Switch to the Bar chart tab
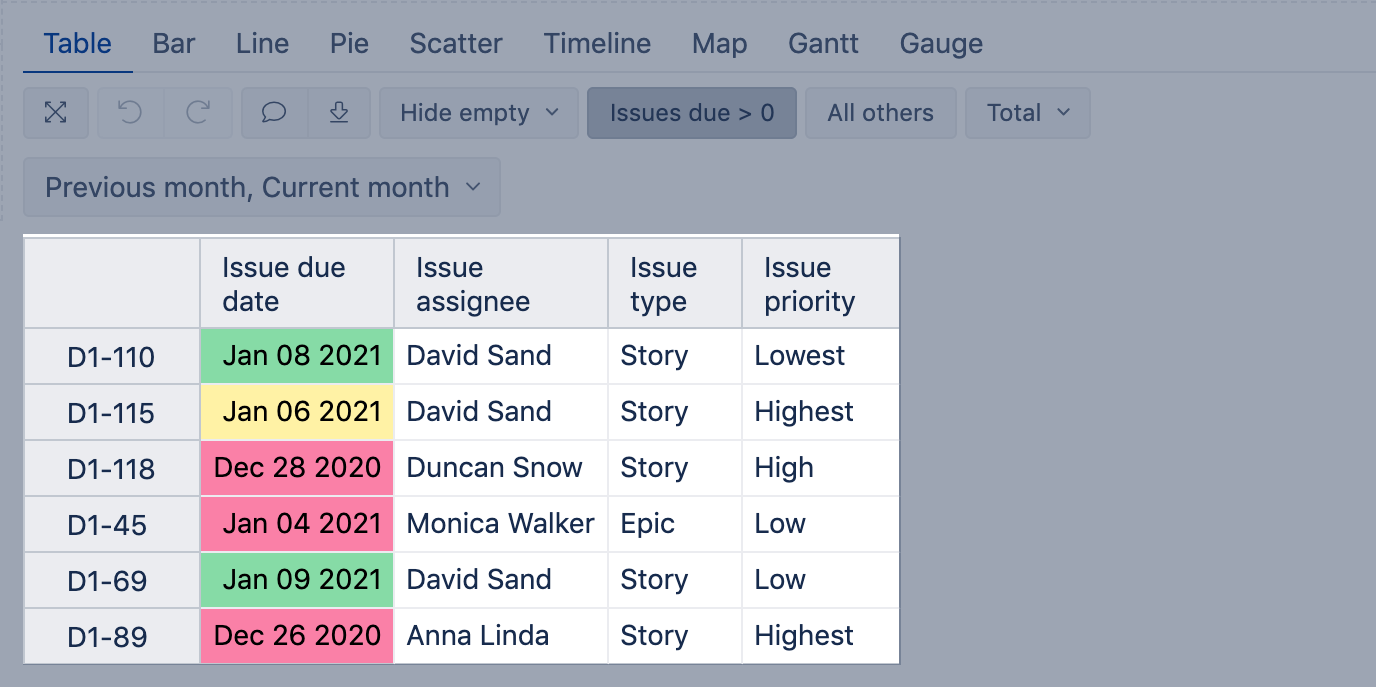 (174, 44)
